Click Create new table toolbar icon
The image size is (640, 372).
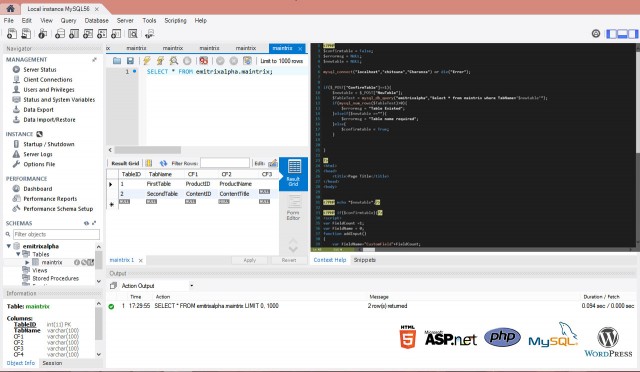coord(74,34)
